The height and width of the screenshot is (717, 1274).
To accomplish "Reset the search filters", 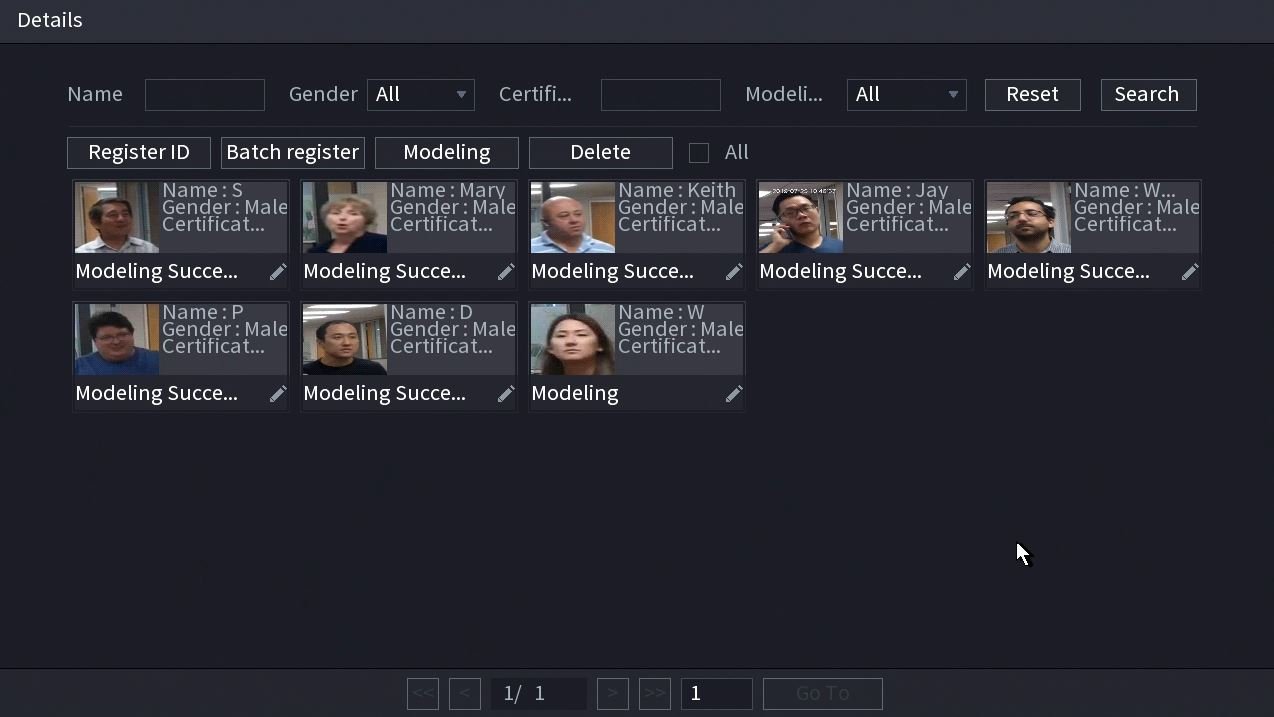I will click(x=1032, y=95).
